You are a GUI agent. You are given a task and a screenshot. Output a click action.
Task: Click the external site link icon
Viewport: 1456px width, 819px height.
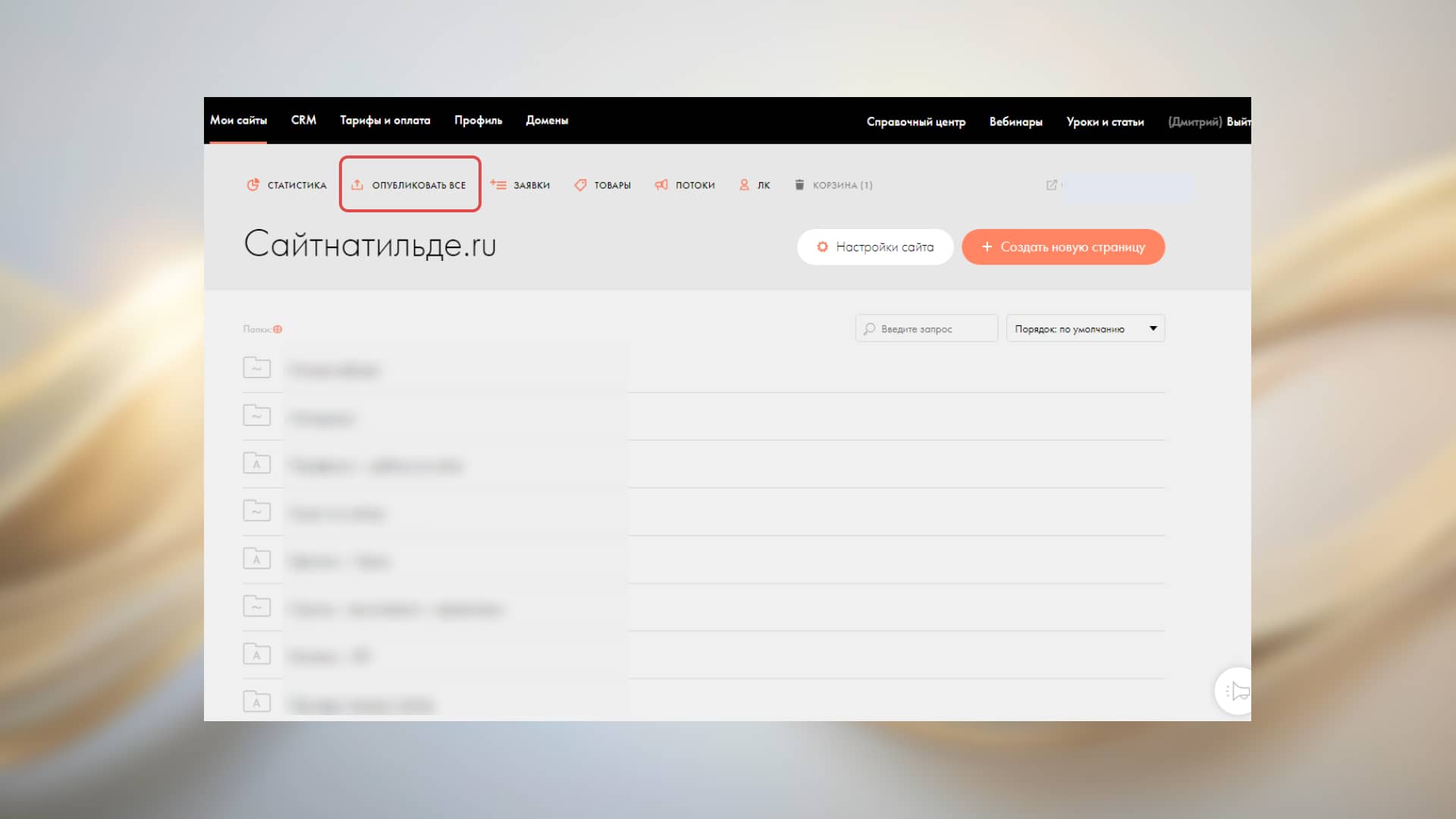(x=1052, y=185)
